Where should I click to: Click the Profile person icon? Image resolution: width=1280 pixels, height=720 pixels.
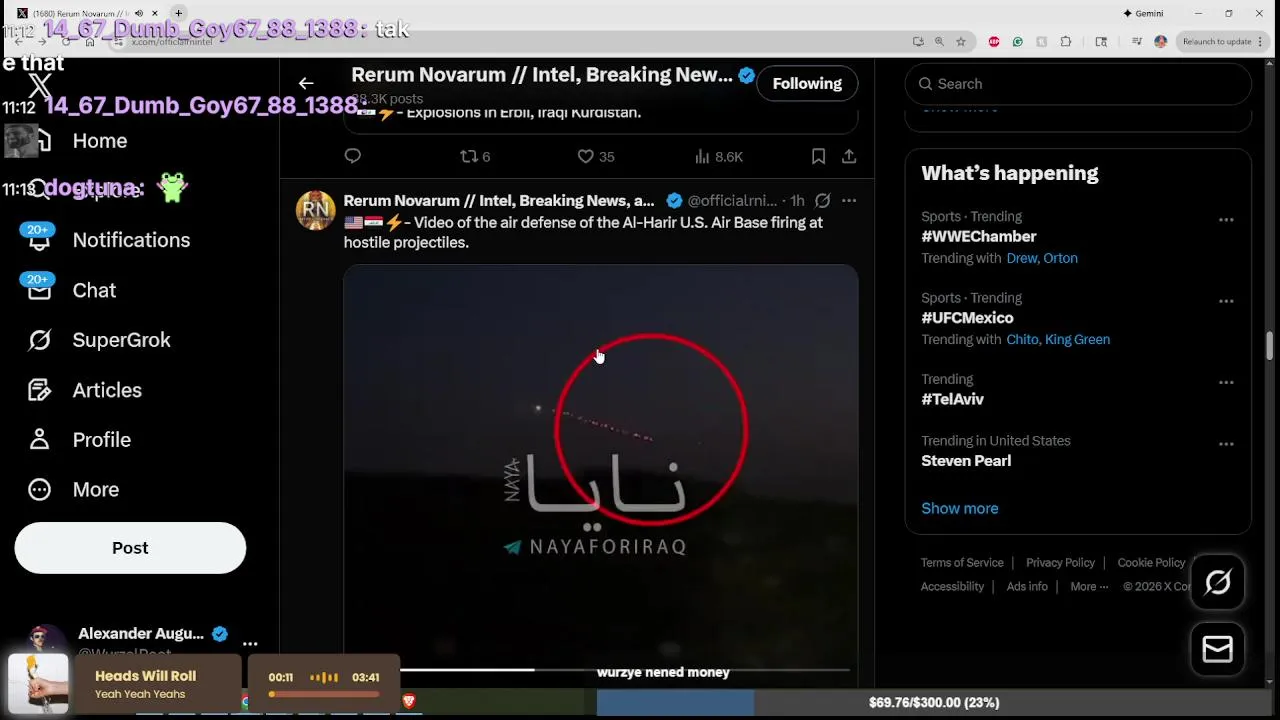[x=39, y=440]
